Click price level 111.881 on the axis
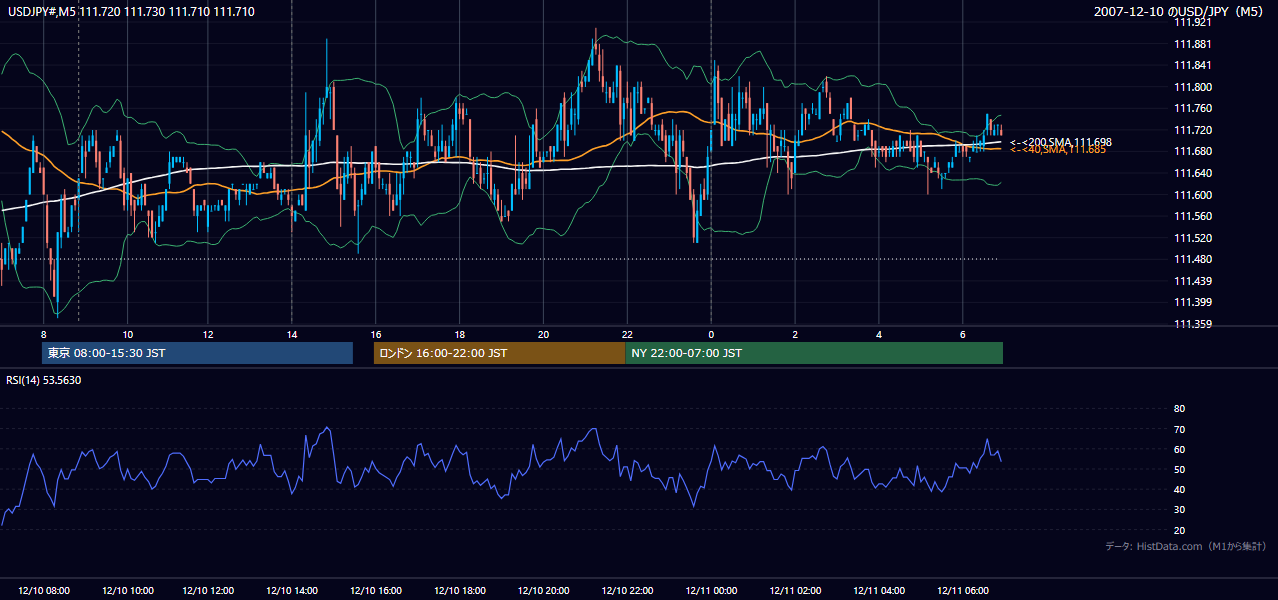The image size is (1278, 600). pos(1194,44)
